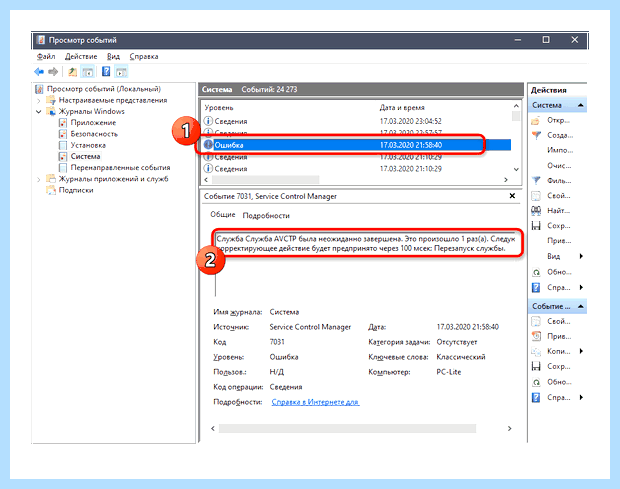
Task: Expand Журналы приложений и служб node
Action: click(x=38, y=179)
